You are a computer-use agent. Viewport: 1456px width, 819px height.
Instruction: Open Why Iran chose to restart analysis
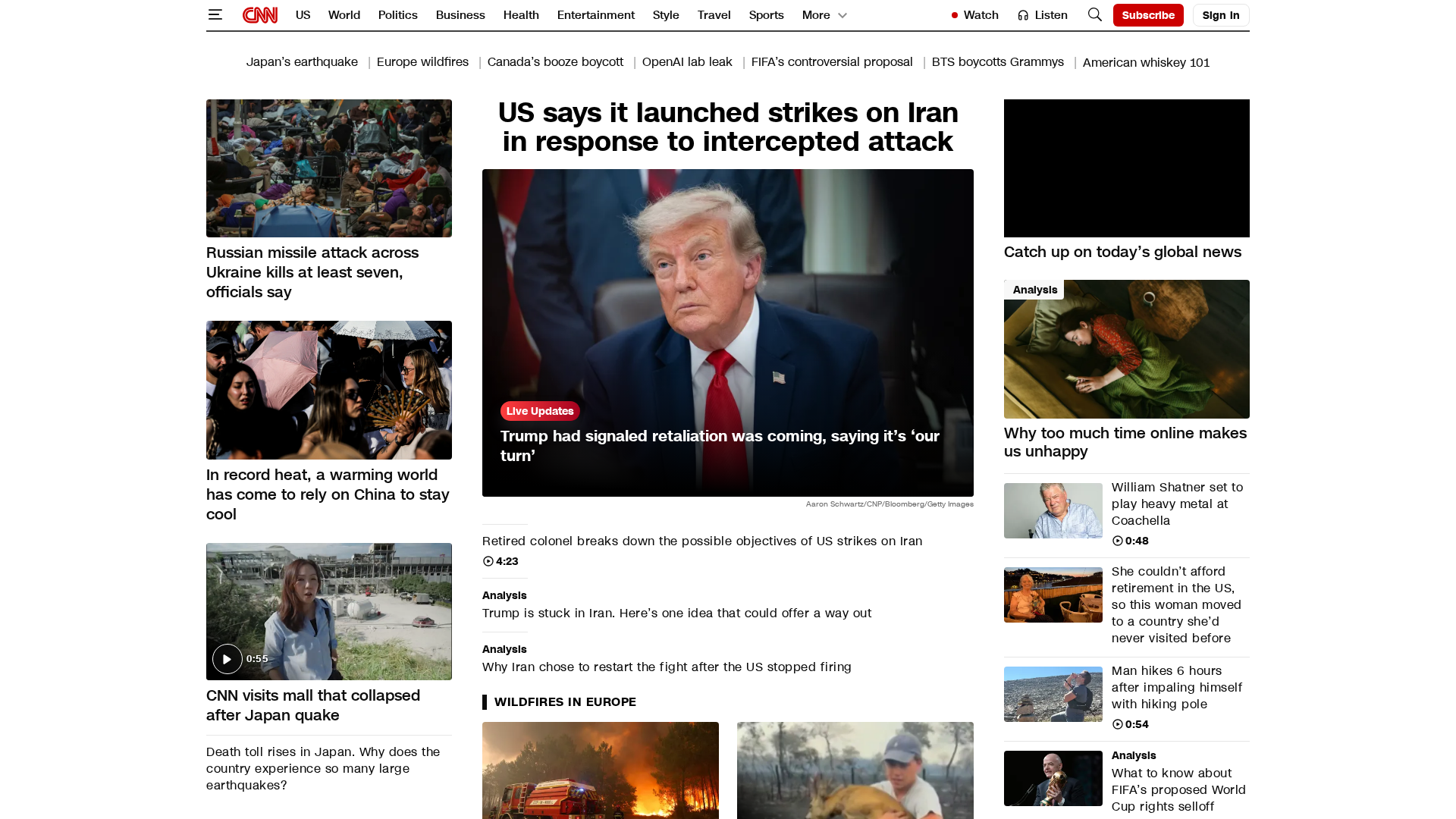click(667, 667)
